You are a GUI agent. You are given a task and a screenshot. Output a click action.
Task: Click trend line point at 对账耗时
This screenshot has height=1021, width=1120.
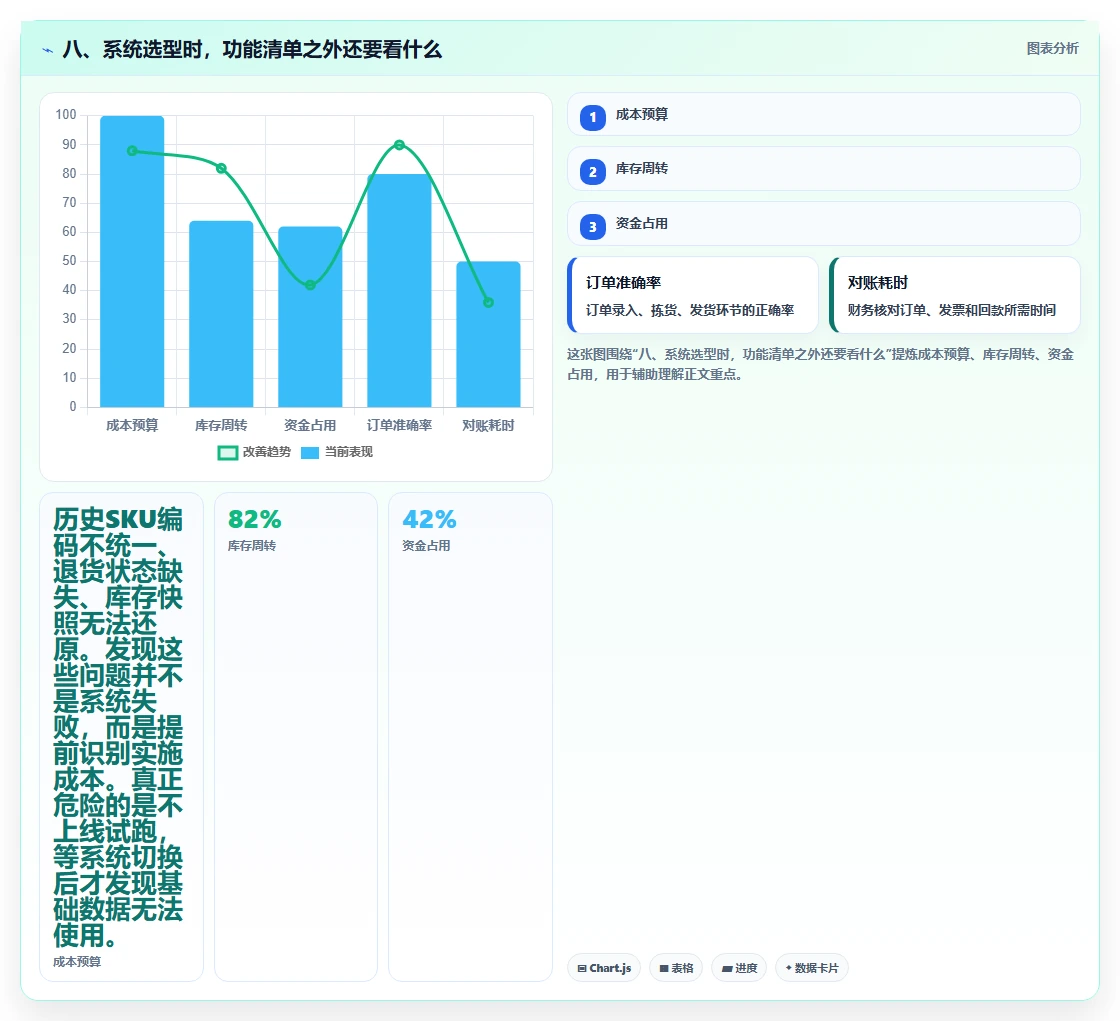(489, 302)
